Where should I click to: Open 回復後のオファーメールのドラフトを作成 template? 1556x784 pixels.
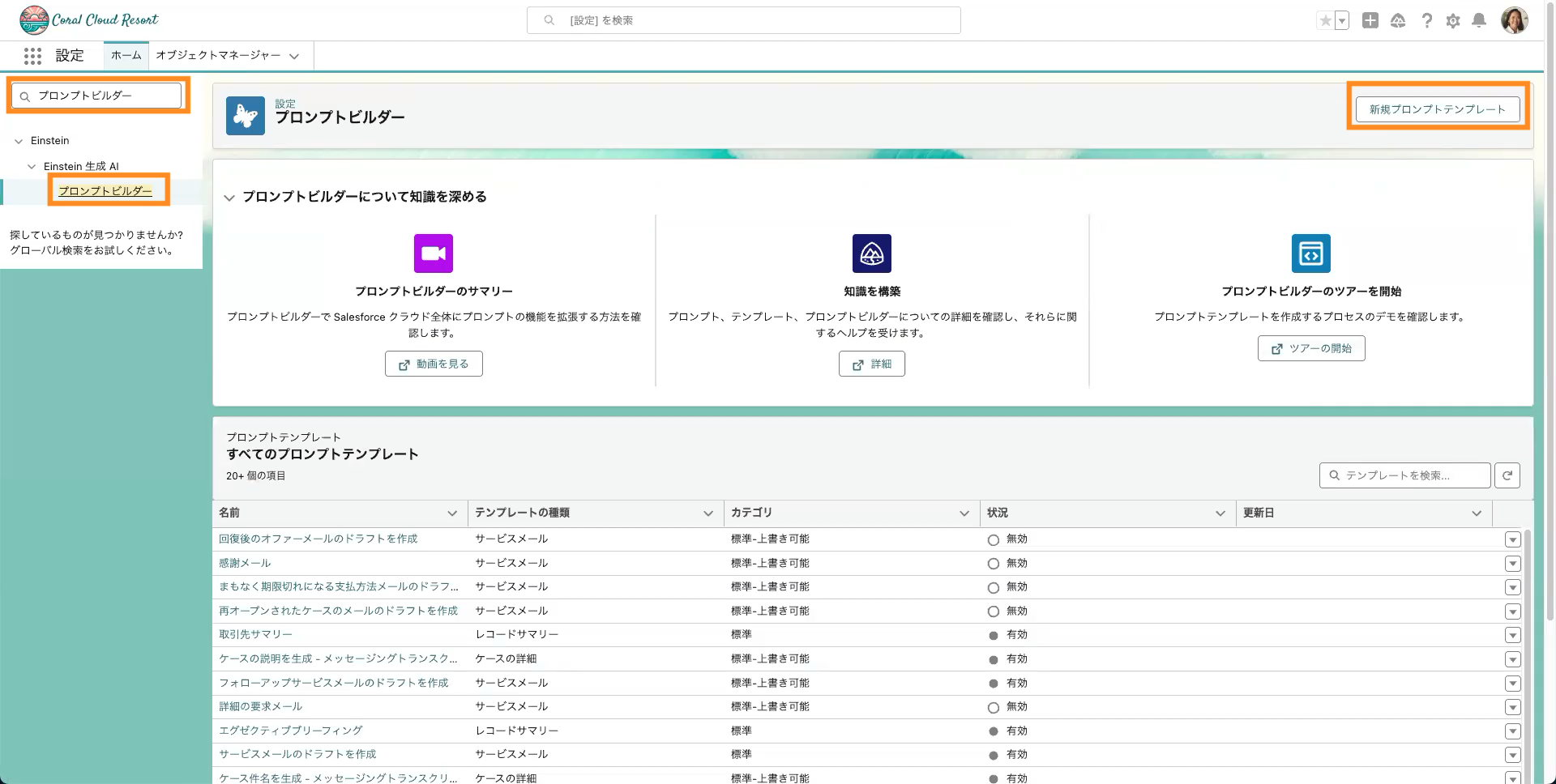[x=318, y=539]
